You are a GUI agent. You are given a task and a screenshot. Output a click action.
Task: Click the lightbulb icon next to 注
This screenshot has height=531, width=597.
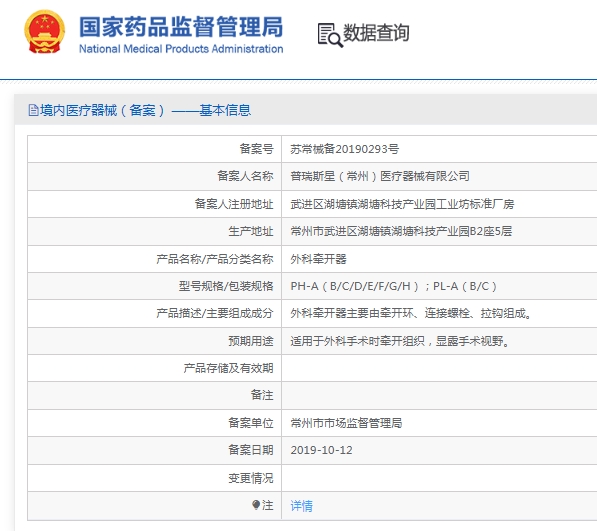[x=256, y=505]
